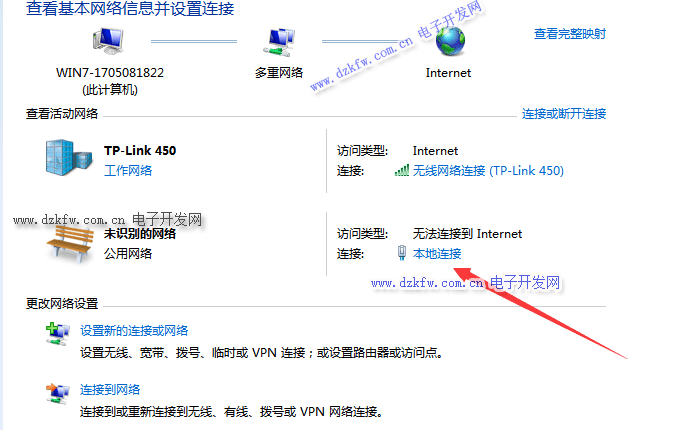Click the TP-Link 450 building icon
The width and height of the screenshot is (679, 430).
point(68,157)
